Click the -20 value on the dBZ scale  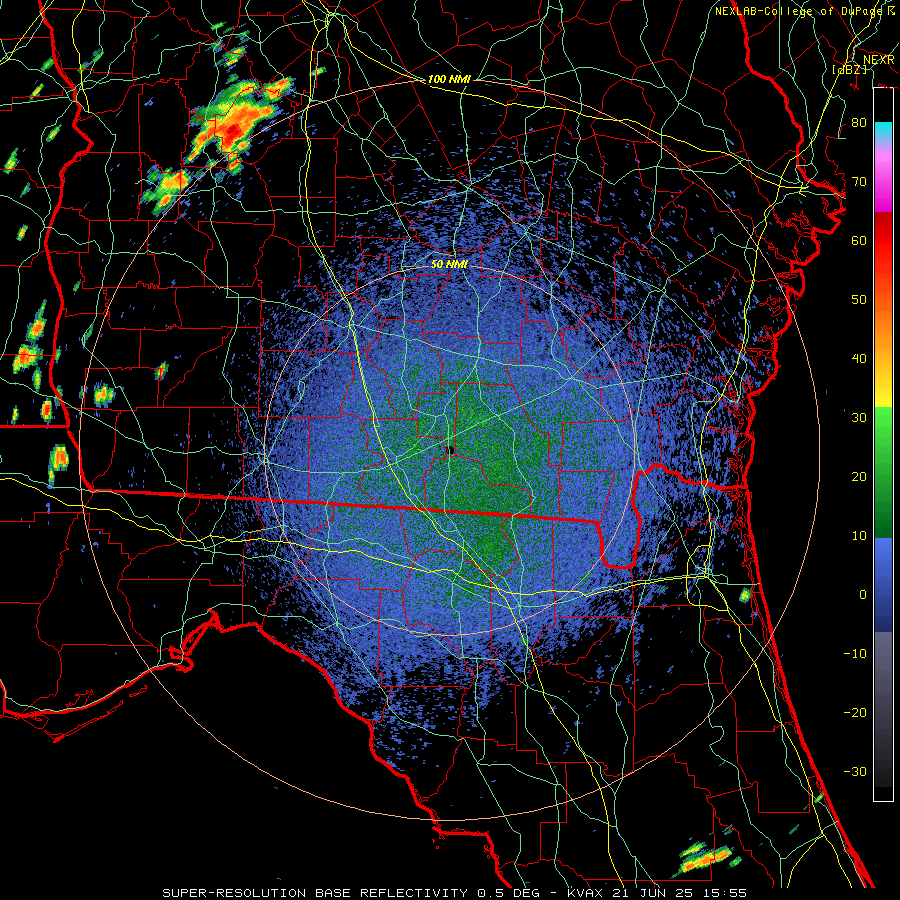pos(855,713)
